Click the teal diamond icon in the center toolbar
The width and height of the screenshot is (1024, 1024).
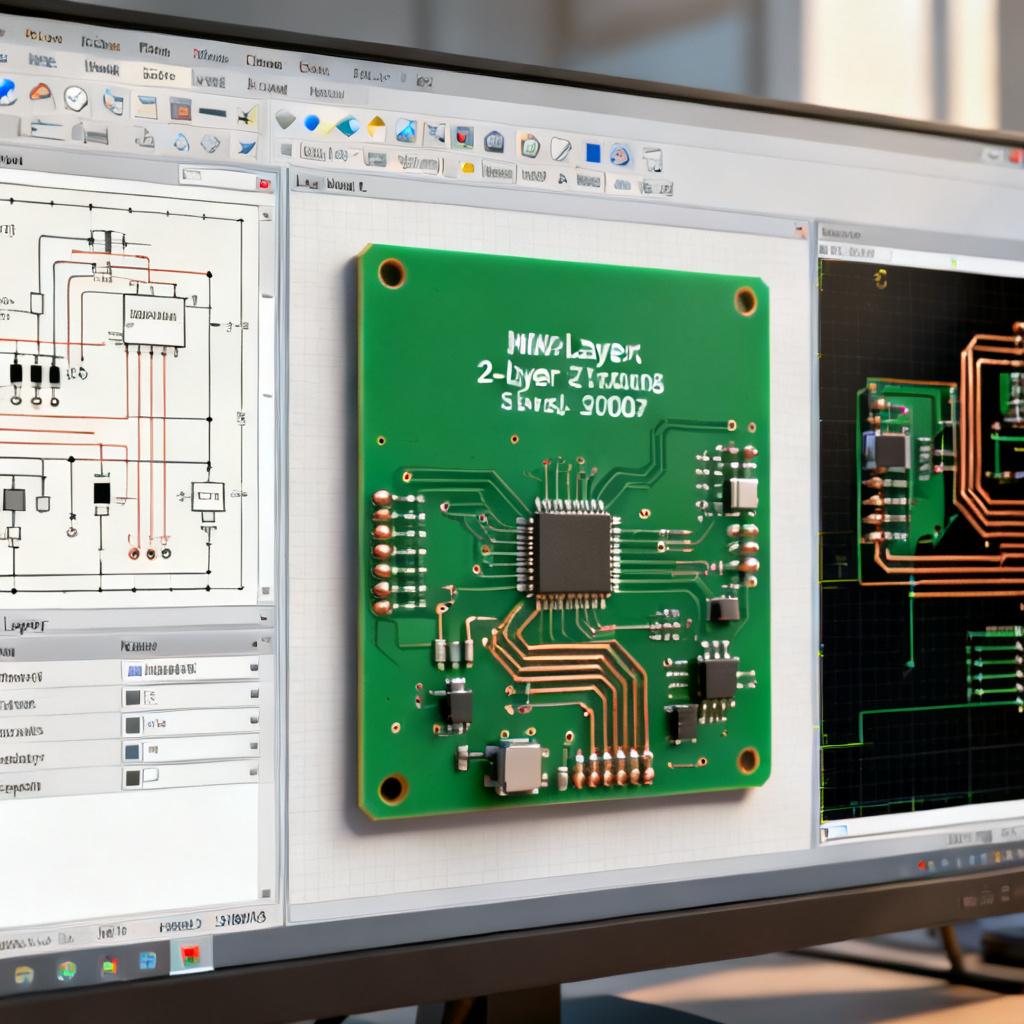click(x=347, y=125)
